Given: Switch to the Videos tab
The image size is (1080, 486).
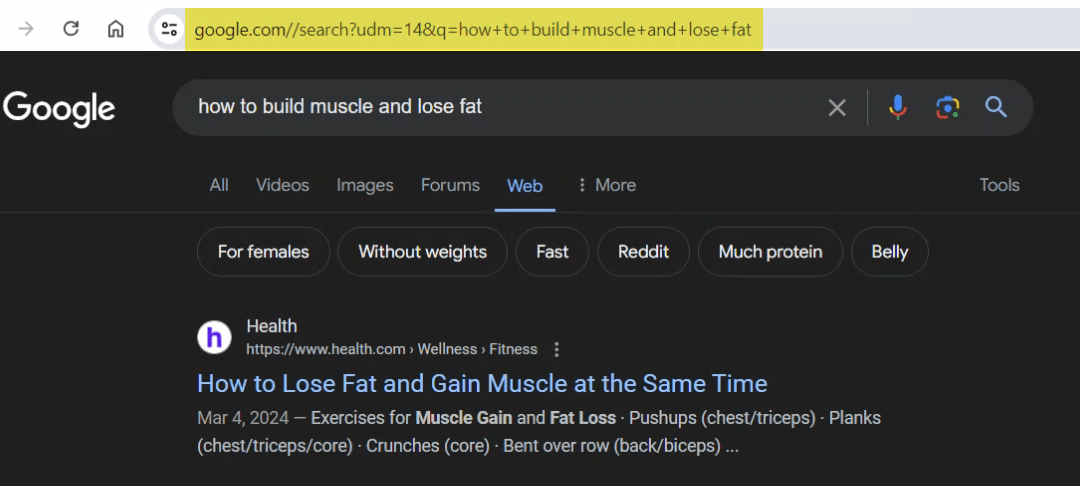Looking at the screenshot, I should click(282, 185).
